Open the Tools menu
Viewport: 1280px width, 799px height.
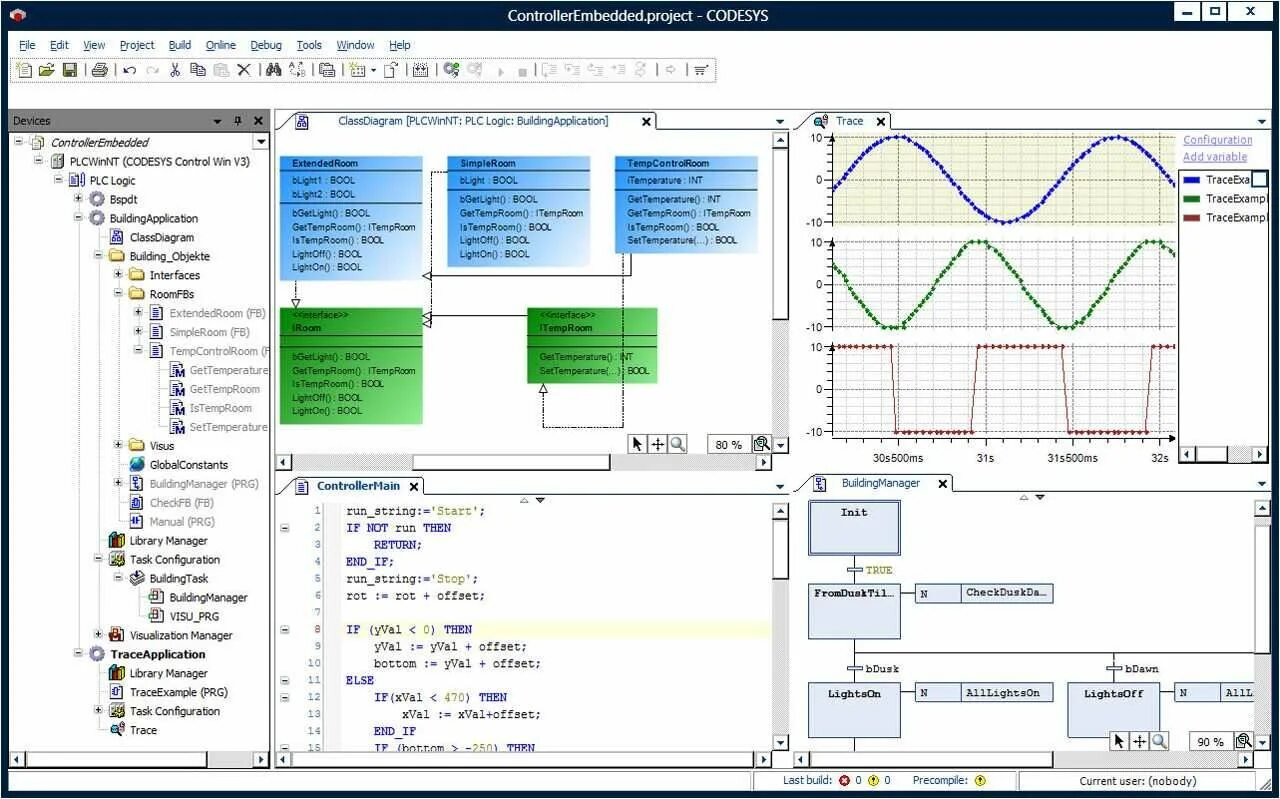pos(310,45)
